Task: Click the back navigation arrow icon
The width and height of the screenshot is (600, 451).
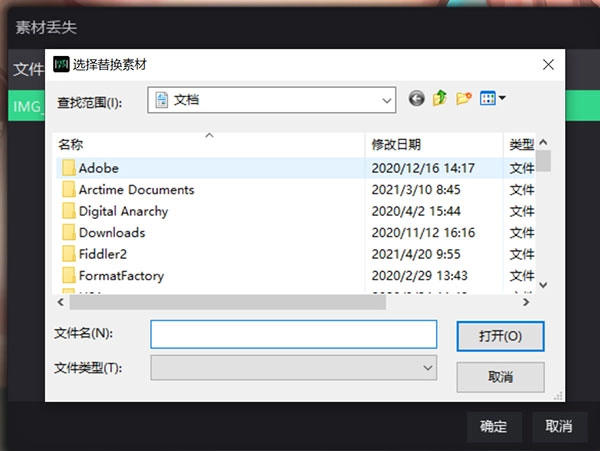Action: [417, 99]
